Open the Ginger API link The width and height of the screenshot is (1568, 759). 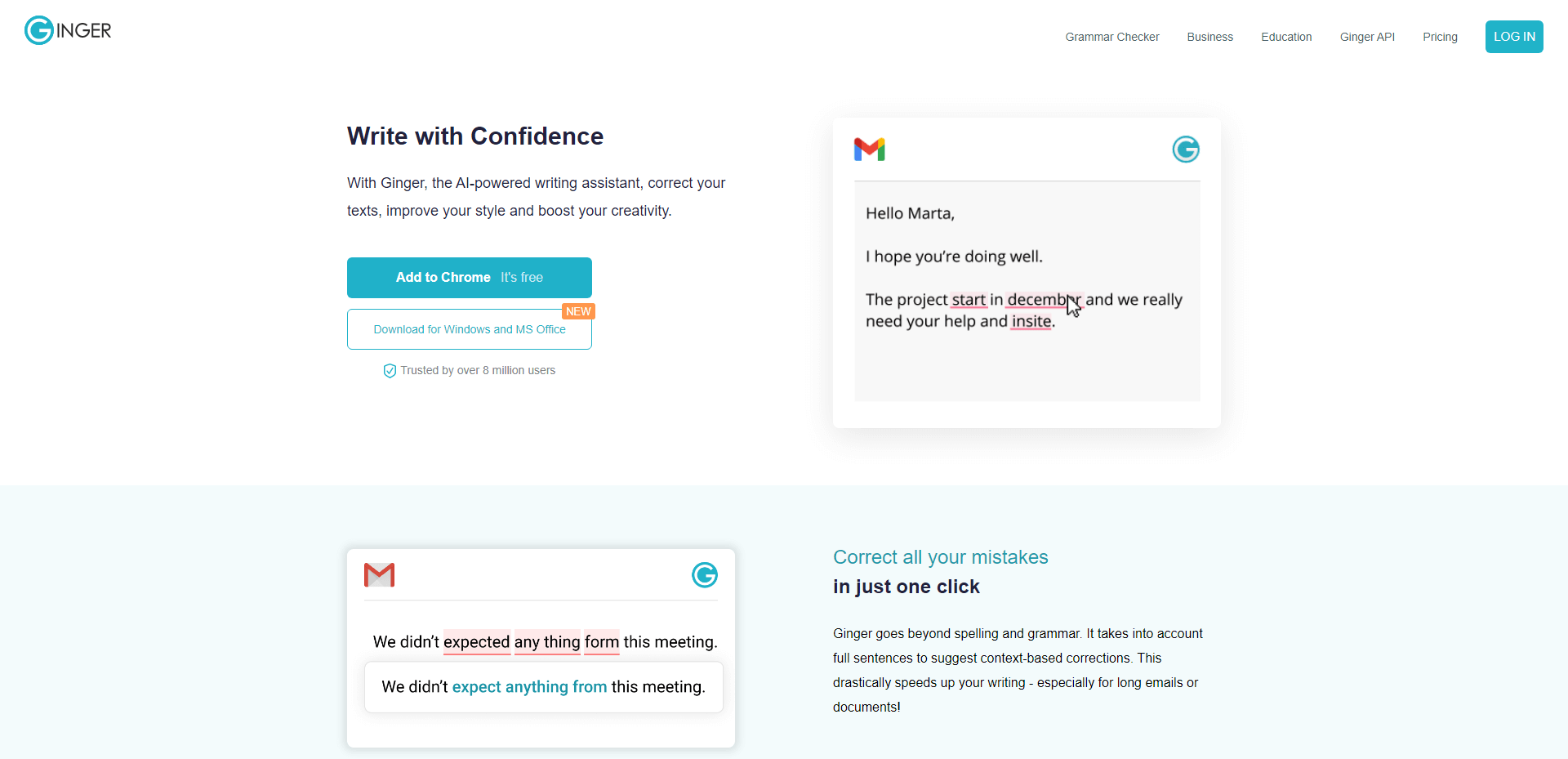point(1367,37)
